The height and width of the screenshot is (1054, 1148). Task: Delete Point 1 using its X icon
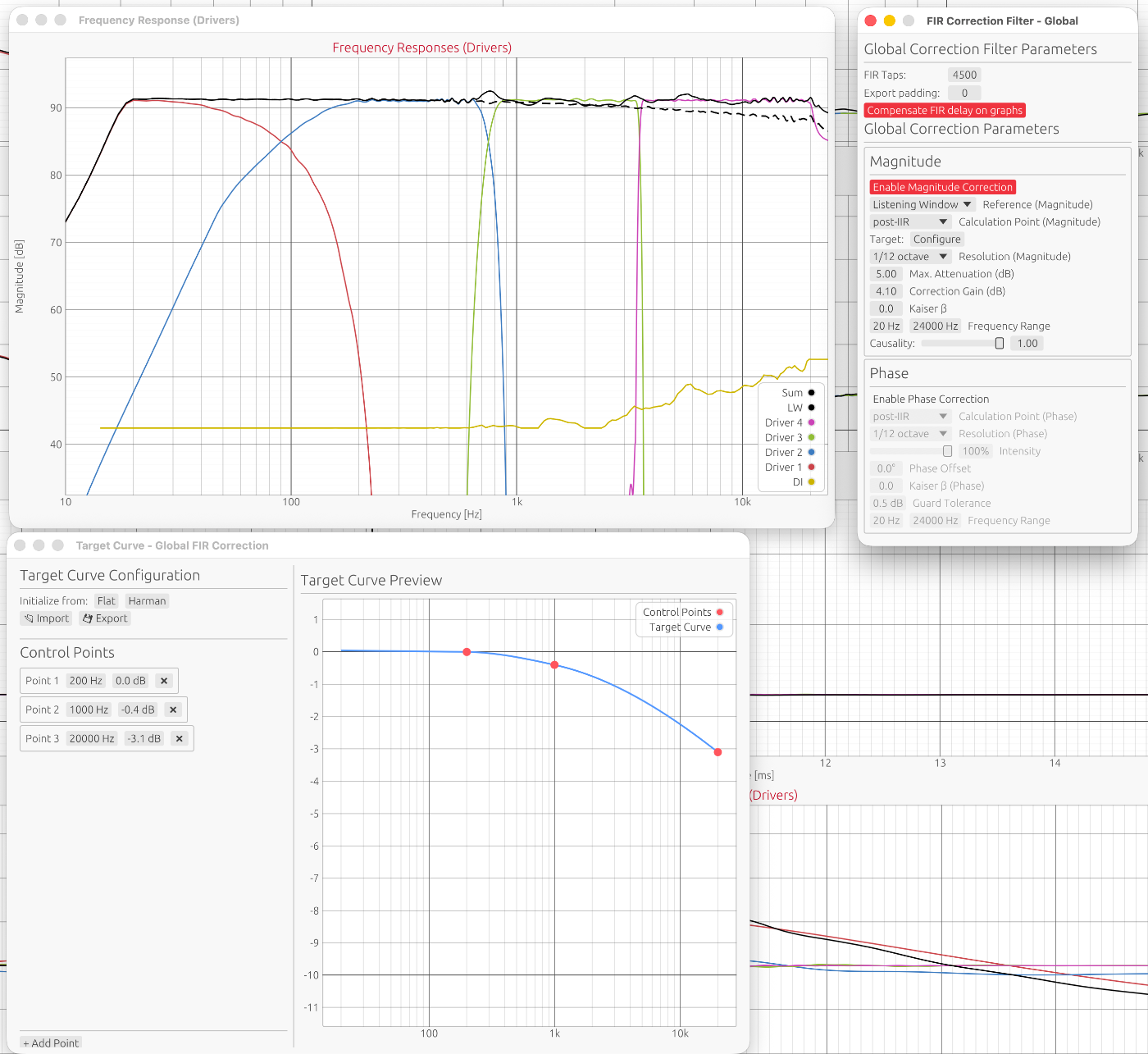click(x=164, y=681)
